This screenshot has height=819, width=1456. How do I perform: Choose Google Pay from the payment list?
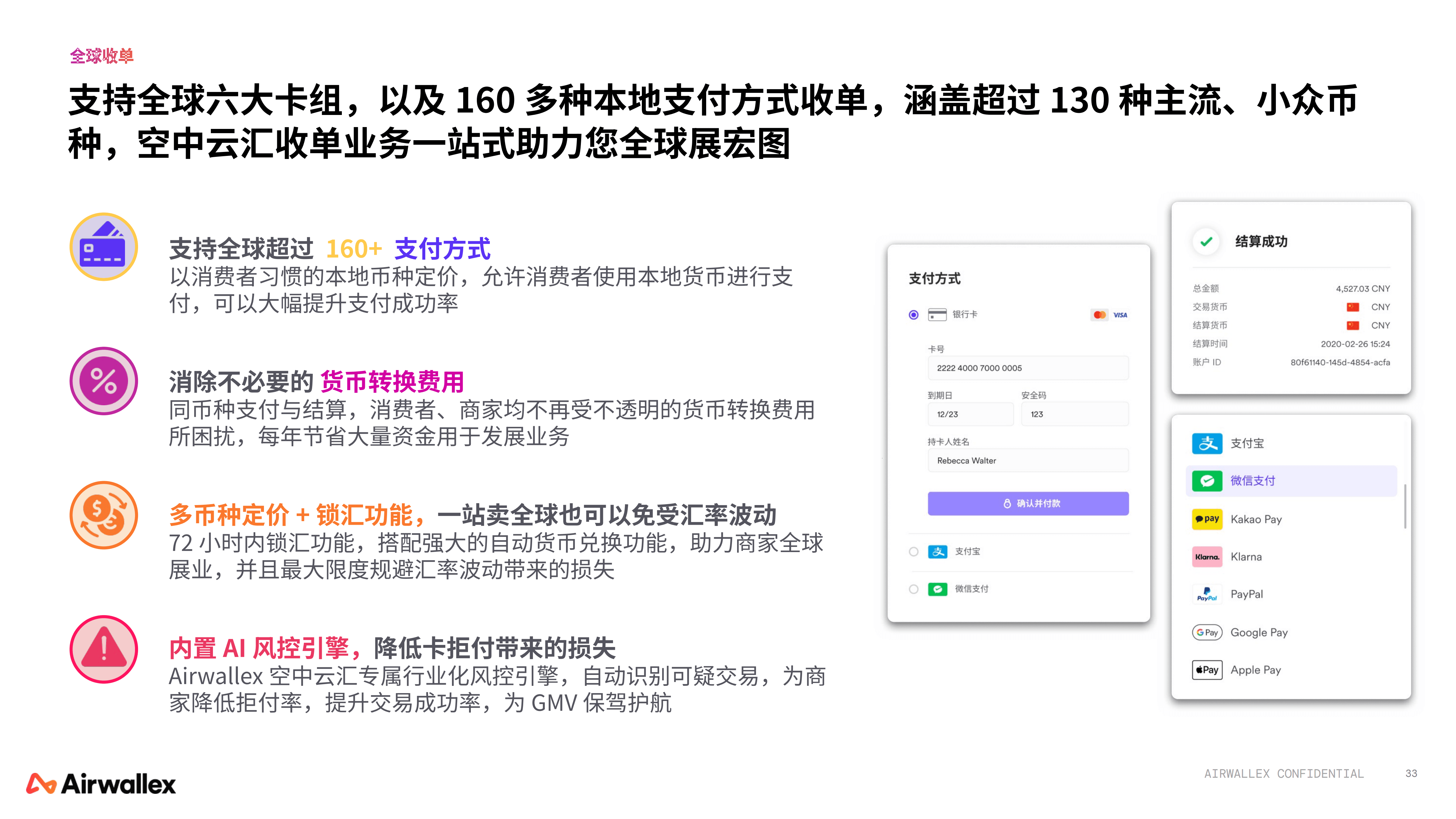click(x=1292, y=632)
